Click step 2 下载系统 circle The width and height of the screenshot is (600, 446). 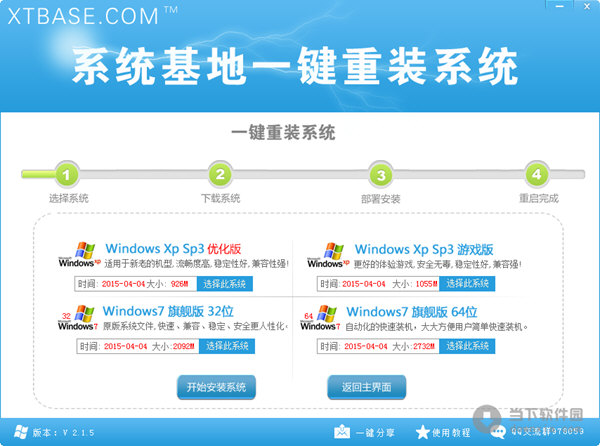click(x=222, y=175)
